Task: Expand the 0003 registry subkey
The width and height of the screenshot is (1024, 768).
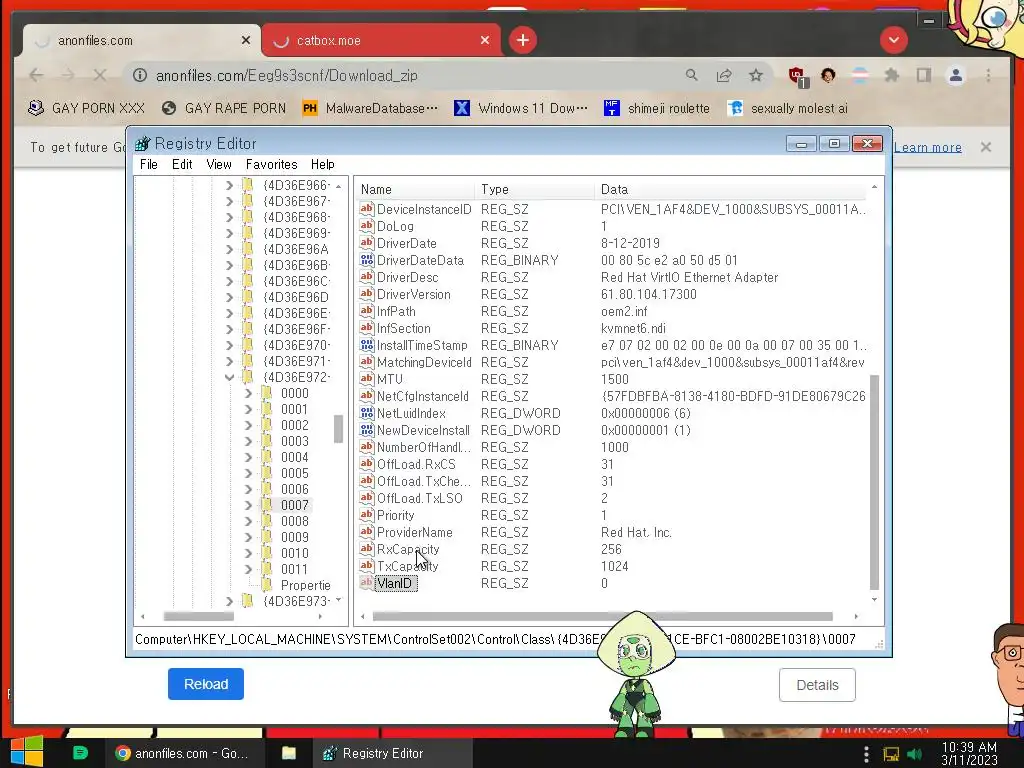Action: tap(248, 441)
